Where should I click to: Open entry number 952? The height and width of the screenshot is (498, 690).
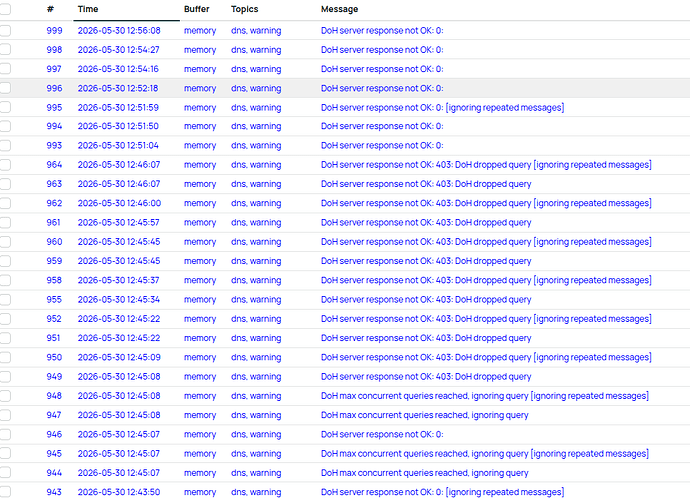click(x=54, y=319)
